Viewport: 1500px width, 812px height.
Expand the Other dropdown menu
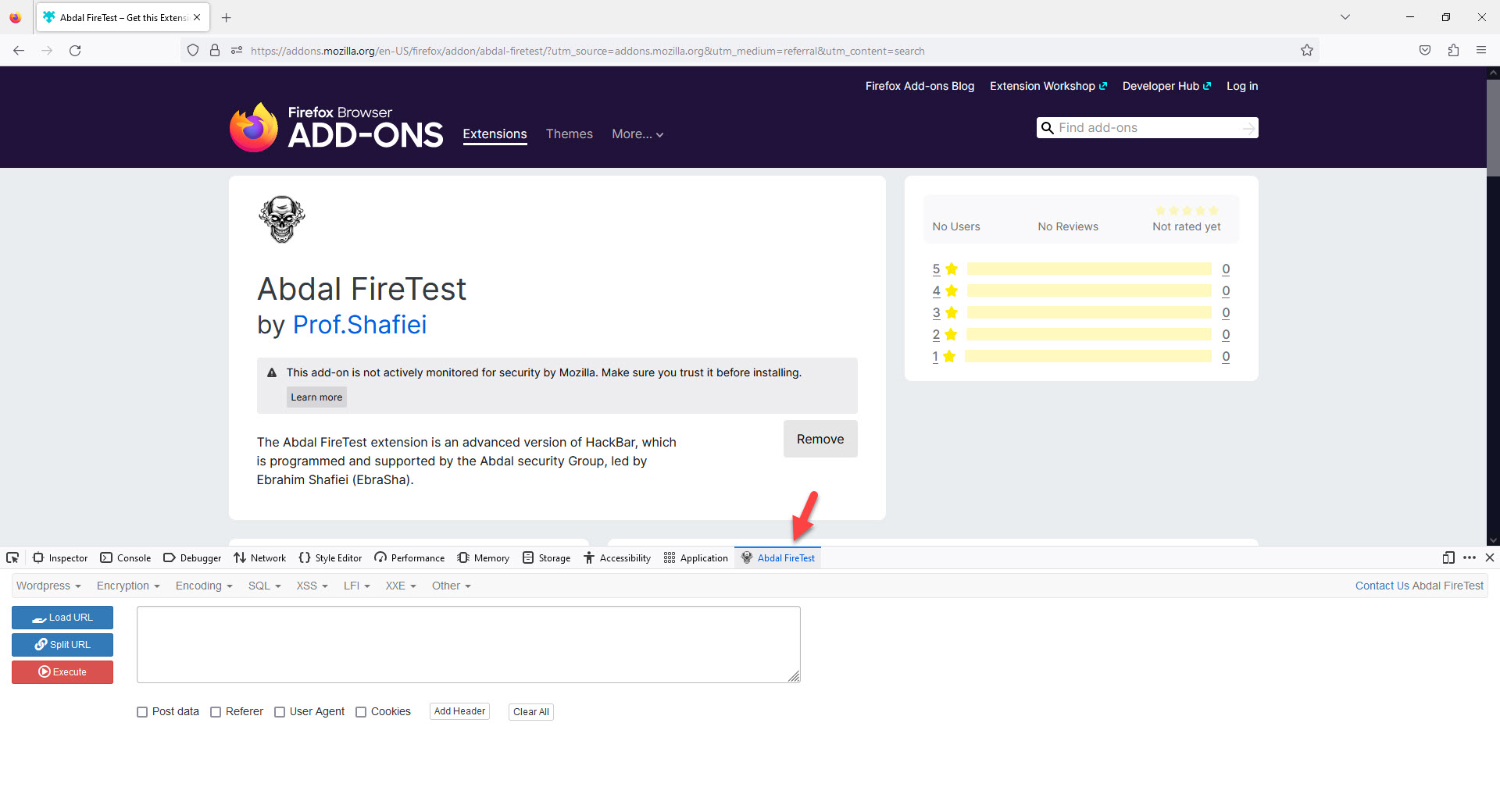[x=451, y=586]
